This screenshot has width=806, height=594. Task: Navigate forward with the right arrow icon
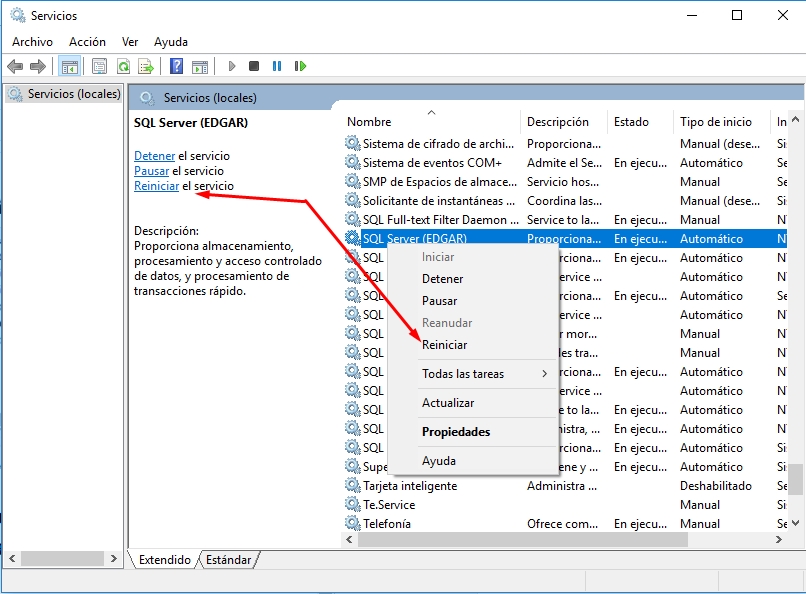click(40, 66)
